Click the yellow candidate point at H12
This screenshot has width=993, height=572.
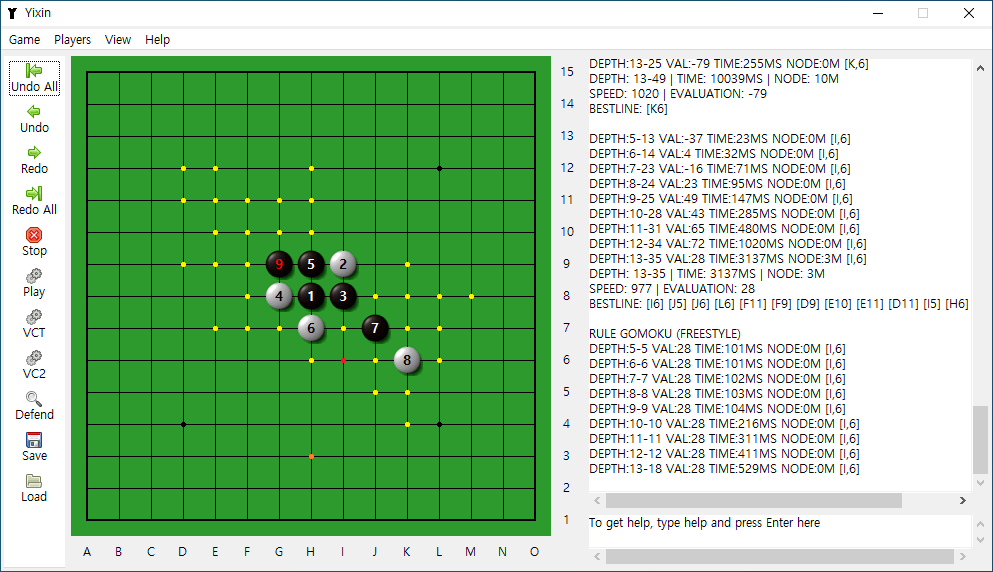(x=311, y=168)
